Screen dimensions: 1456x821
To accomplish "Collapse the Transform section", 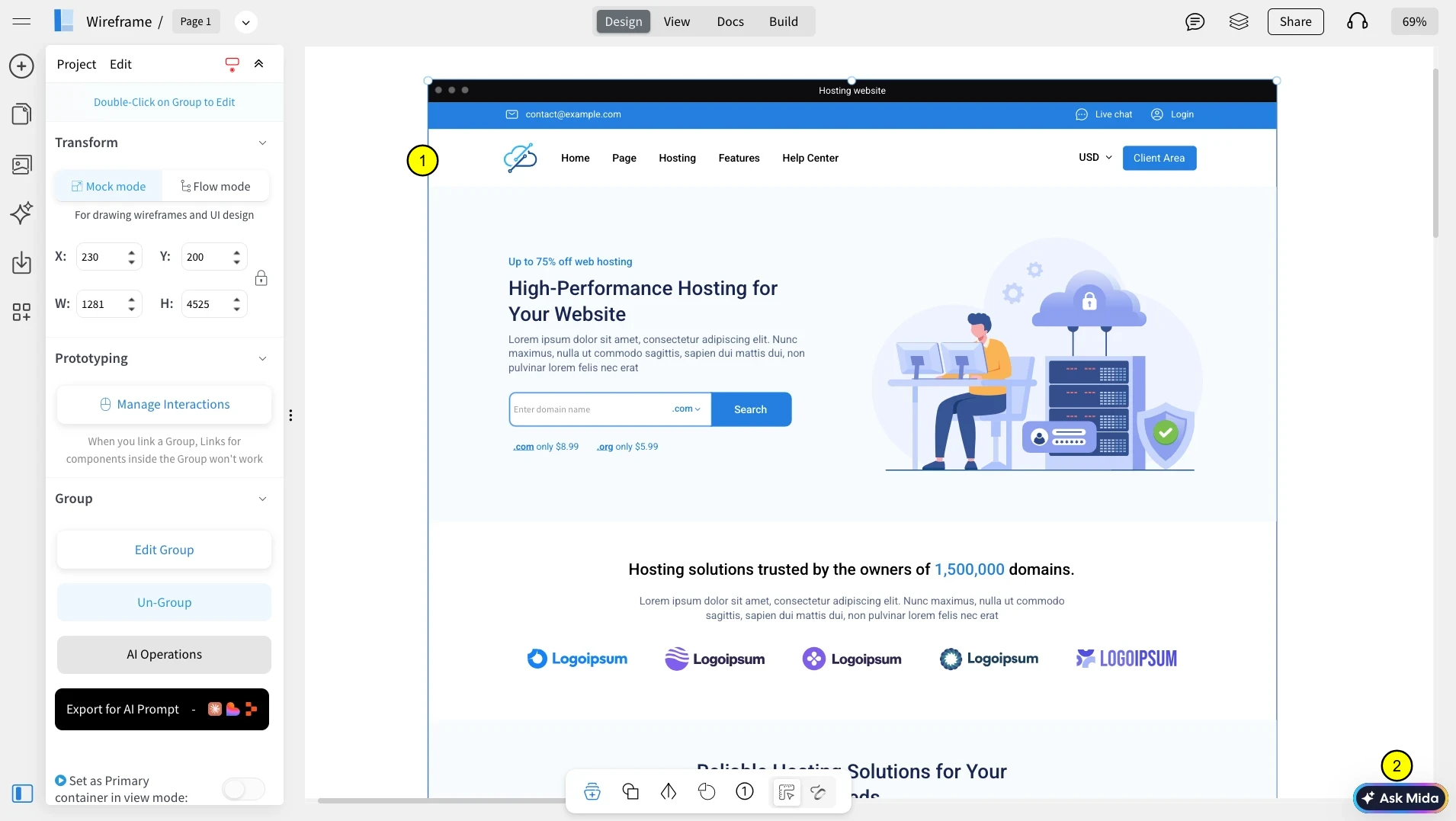I will pos(262,143).
